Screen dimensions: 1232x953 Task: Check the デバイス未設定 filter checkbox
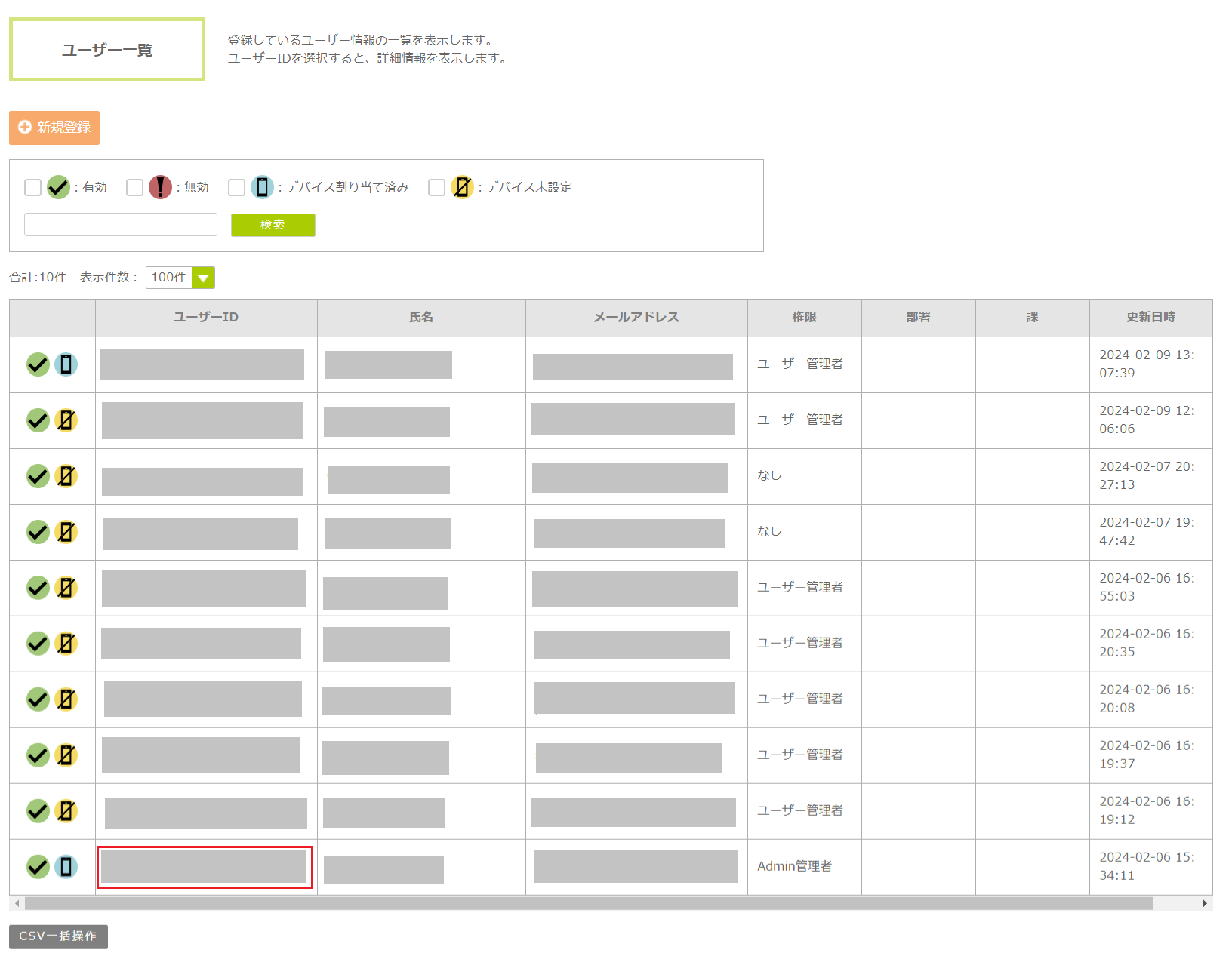pyautogui.click(x=436, y=187)
